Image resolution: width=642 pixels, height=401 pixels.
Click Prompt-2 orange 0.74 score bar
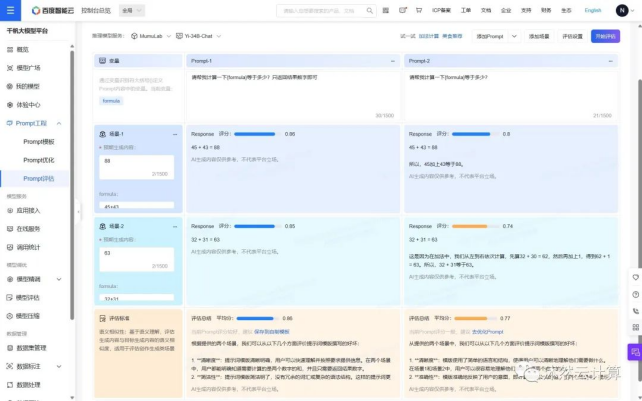[475, 226]
